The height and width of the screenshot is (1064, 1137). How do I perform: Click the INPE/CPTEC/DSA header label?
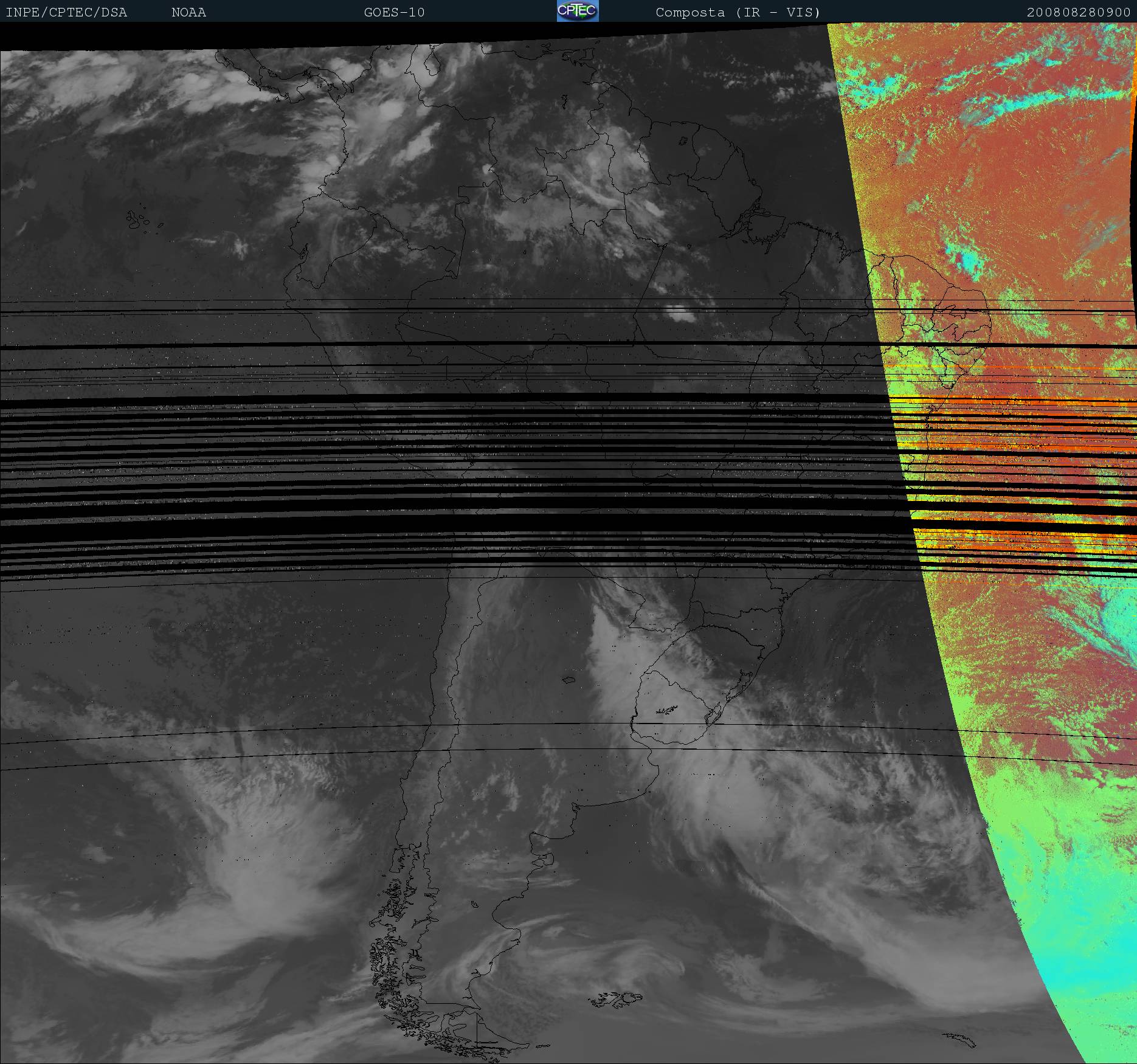pyautogui.click(x=66, y=12)
